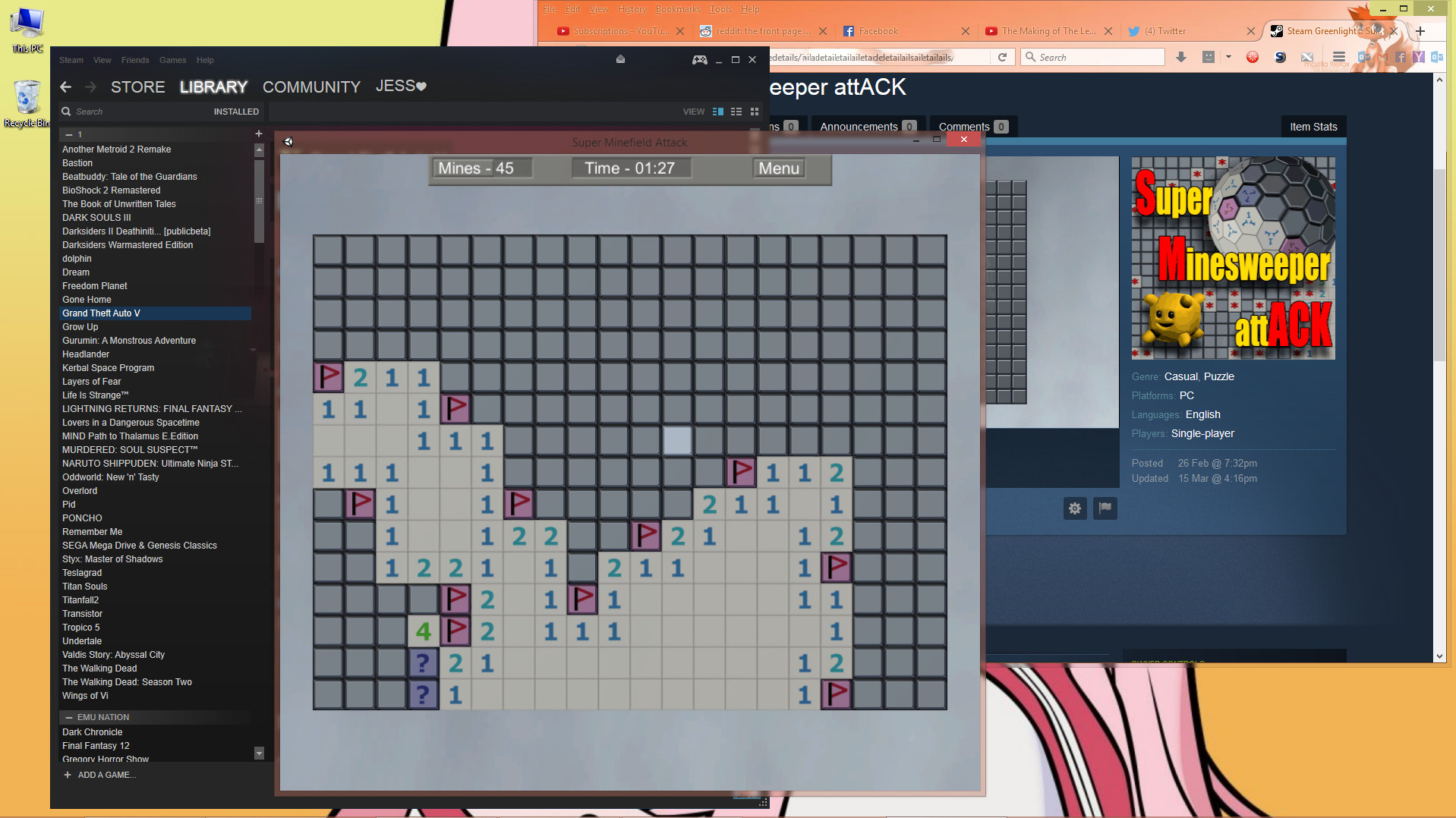
Task: Open the gear settings icon on Greenlight page
Action: coord(1074,508)
